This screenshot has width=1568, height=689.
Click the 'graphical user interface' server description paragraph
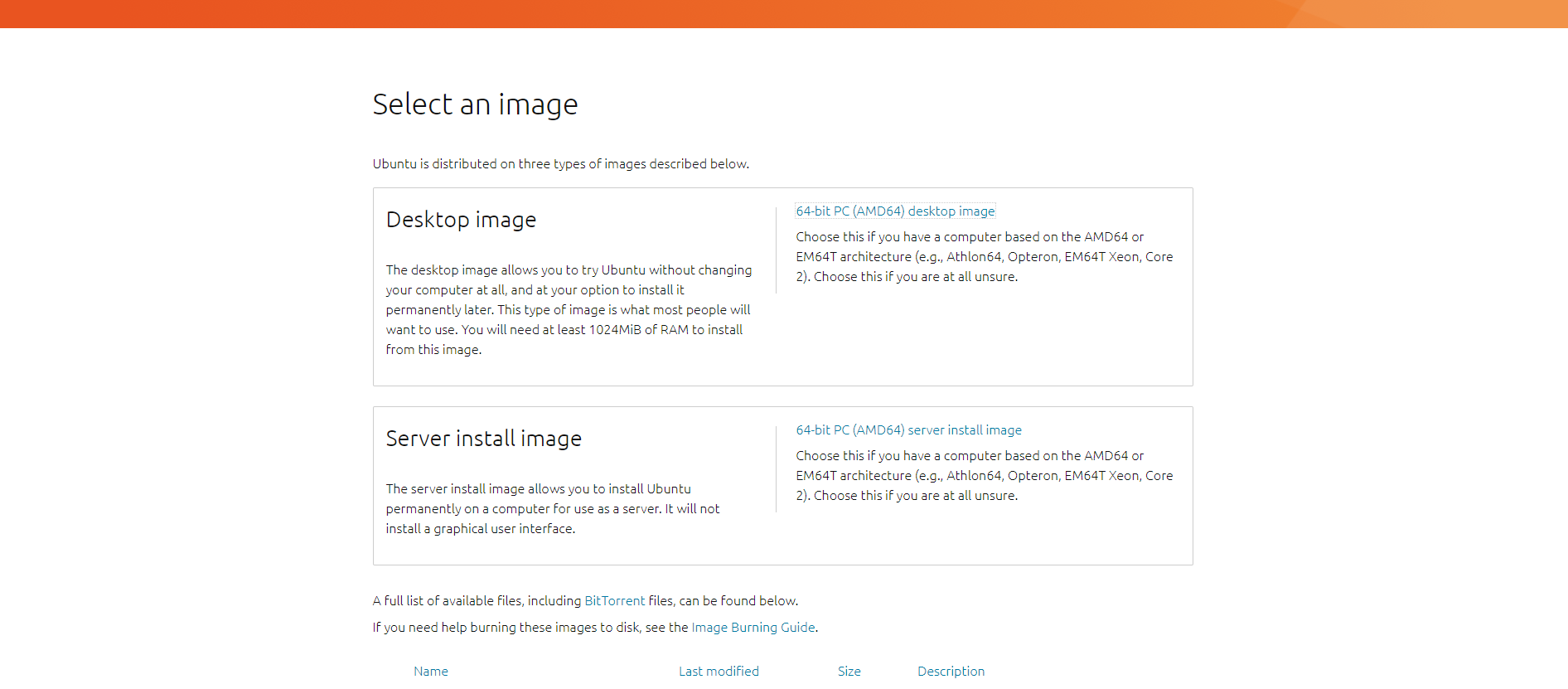click(553, 509)
